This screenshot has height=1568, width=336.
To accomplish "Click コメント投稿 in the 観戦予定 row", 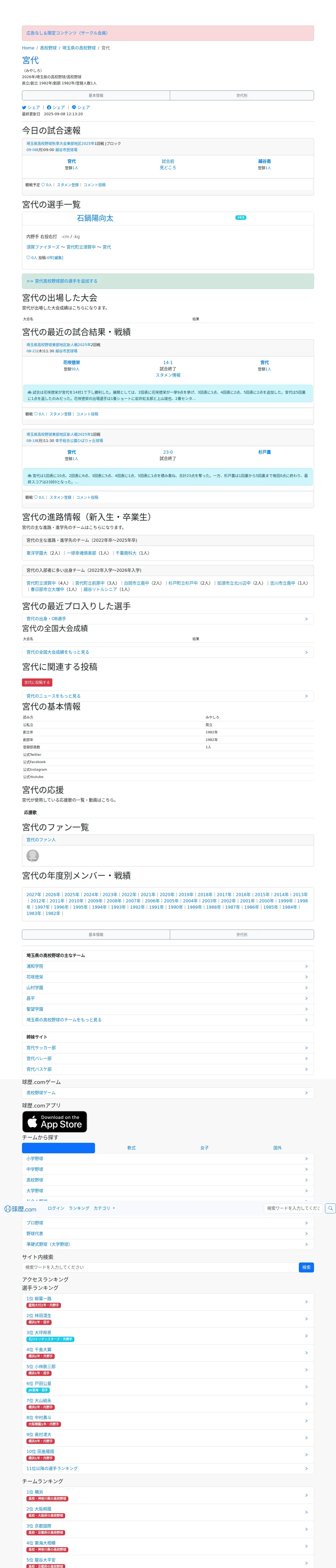I will point(94,185).
